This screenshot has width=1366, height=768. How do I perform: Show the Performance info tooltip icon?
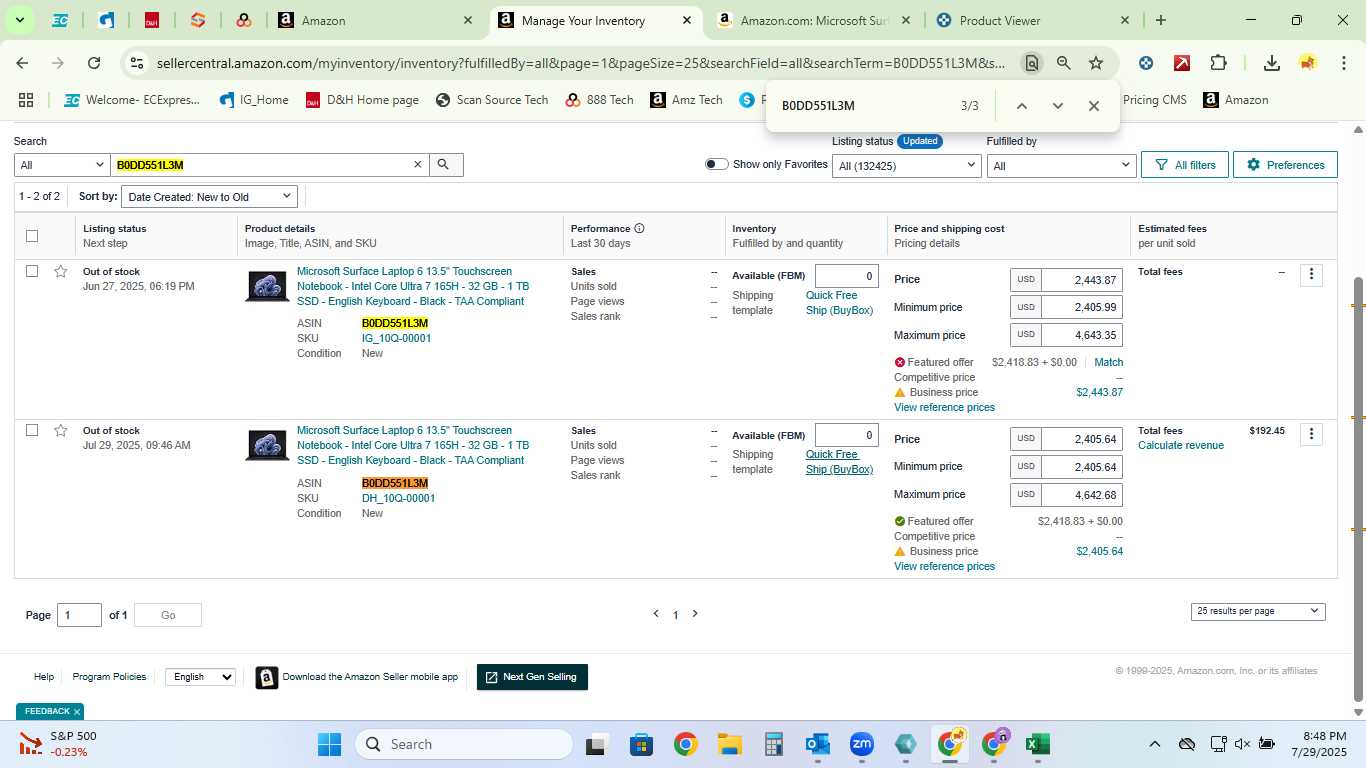[x=639, y=228]
